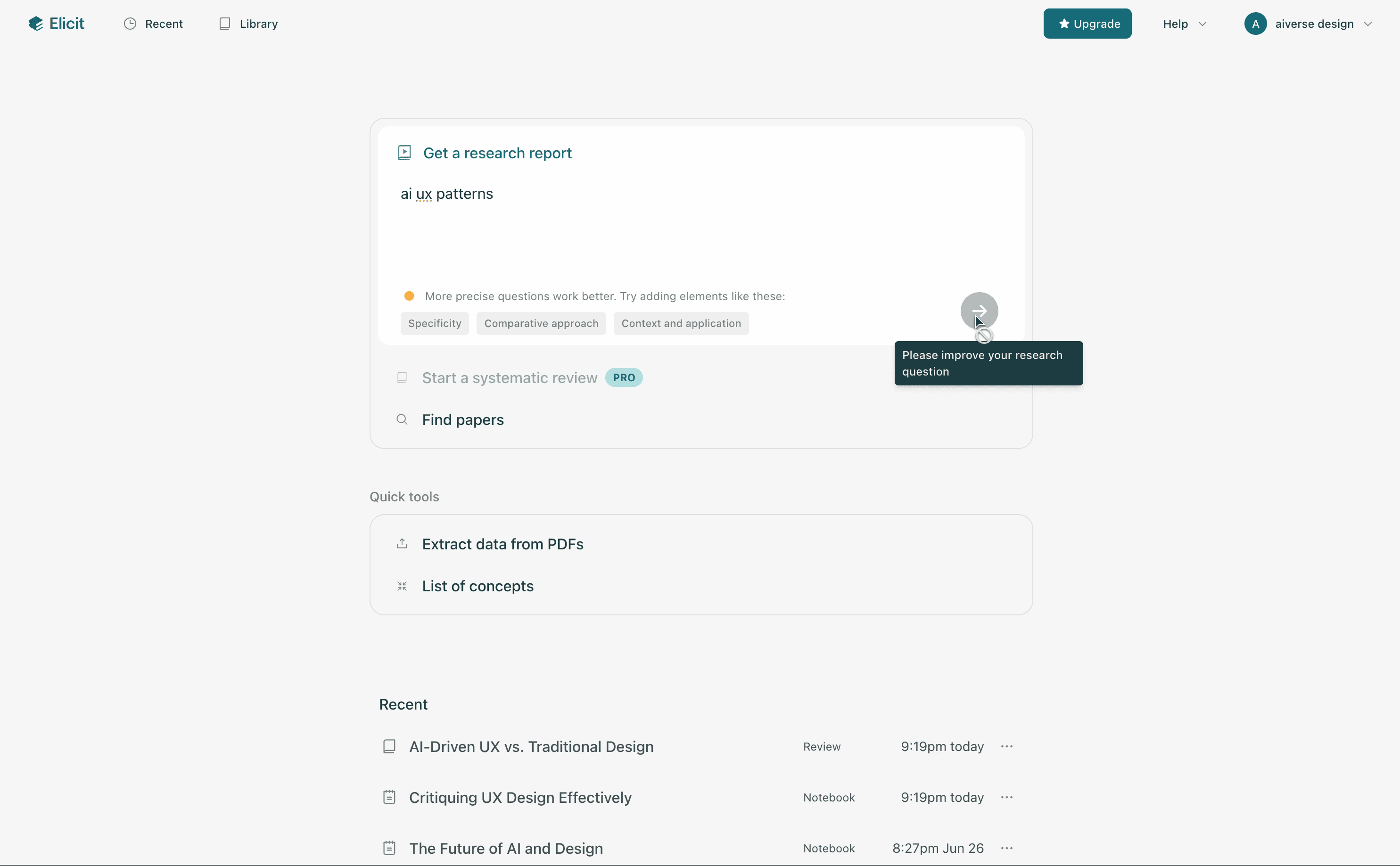Open the aiverse design account menu
The width and height of the screenshot is (1400, 866).
(1309, 24)
